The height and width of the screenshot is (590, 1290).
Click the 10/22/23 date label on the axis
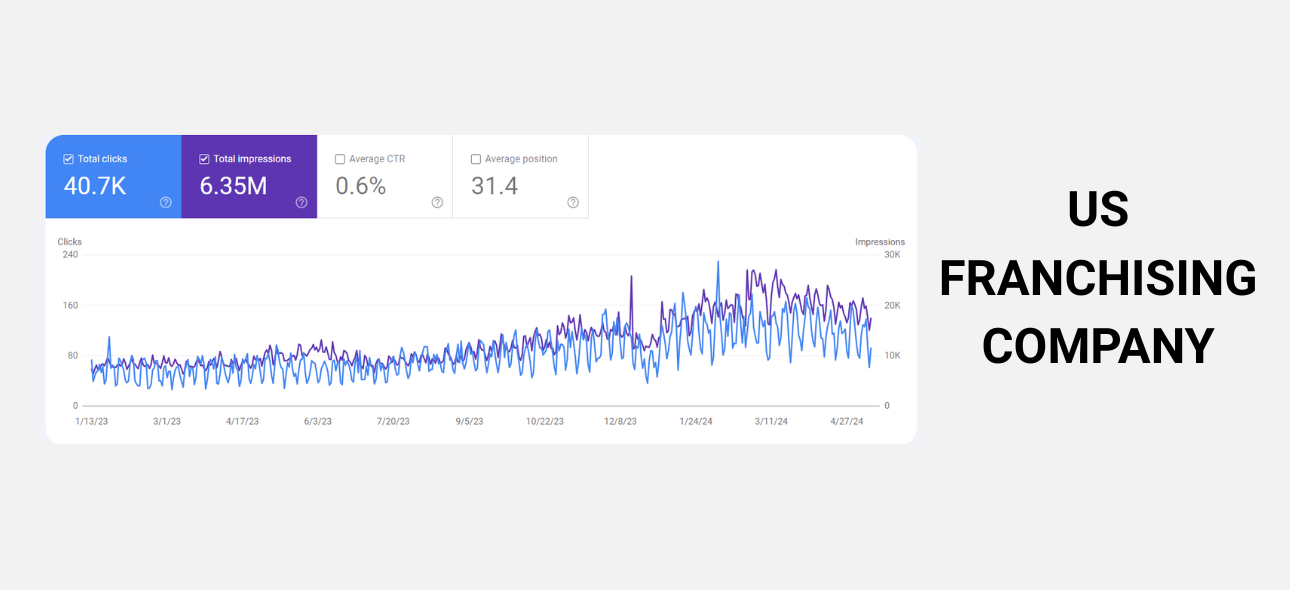click(545, 422)
